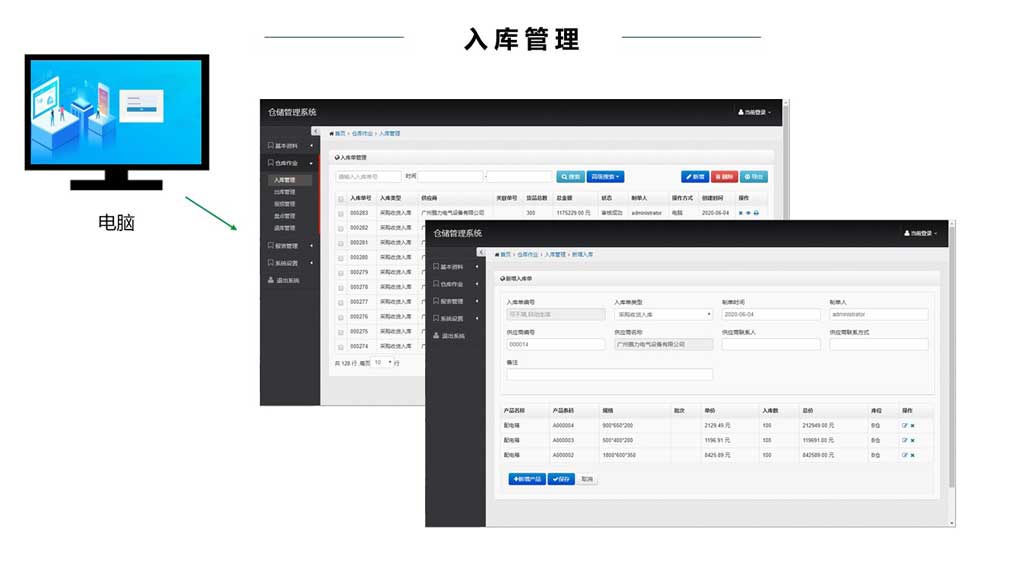This screenshot has height=576, width=1024.
Task: Toggle the select-all checkbox in the table header
Action: [x=341, y=198]
